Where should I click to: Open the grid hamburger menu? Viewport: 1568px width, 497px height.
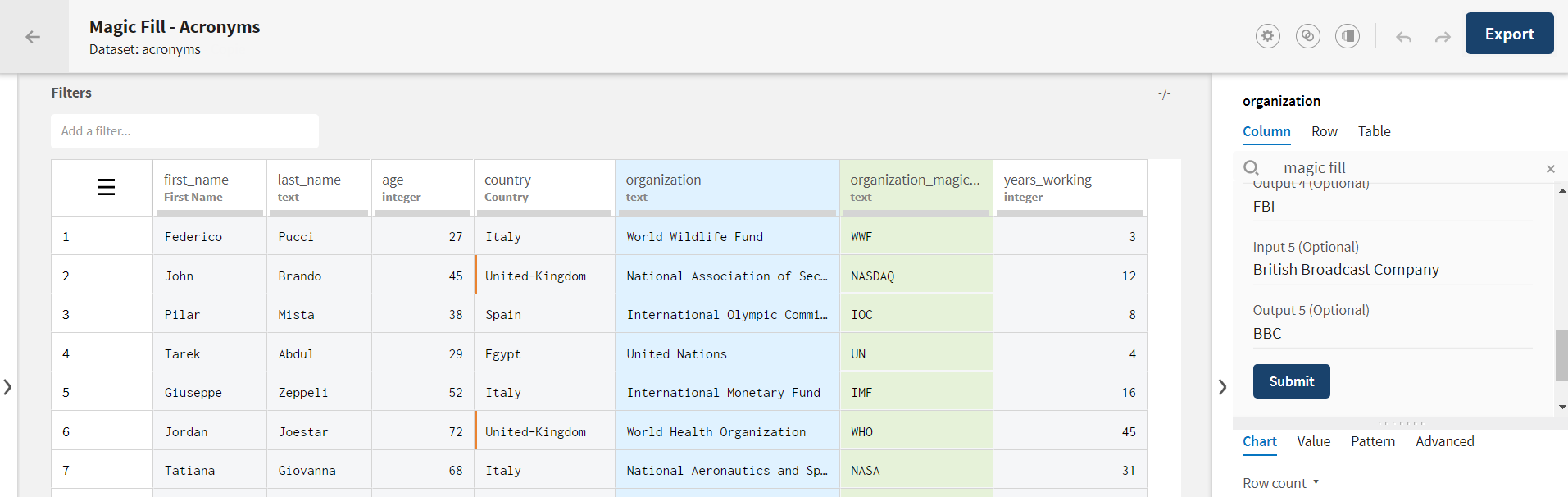coord(106,187)
